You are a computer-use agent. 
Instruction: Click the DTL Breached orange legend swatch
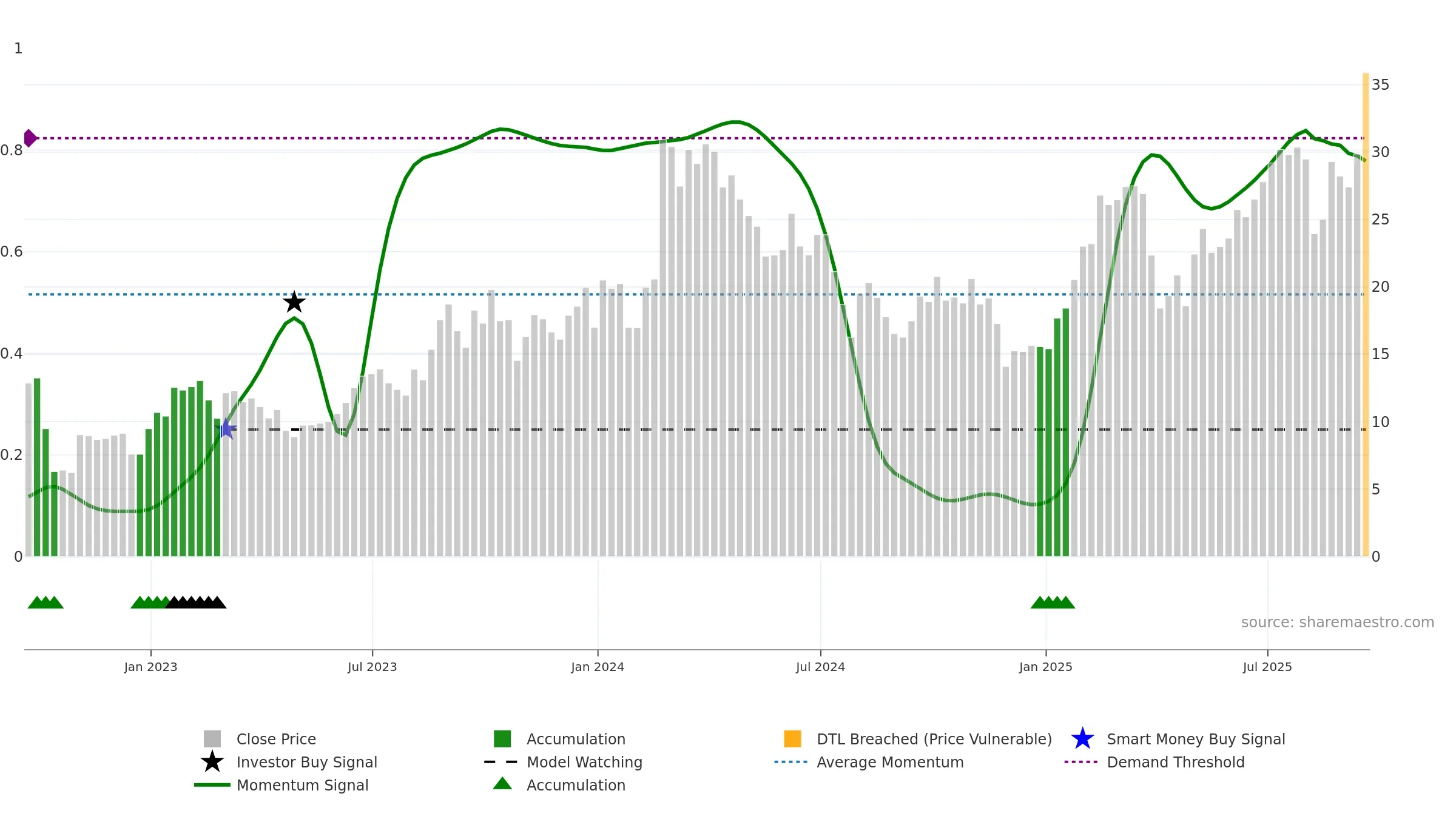click(792, 739)
